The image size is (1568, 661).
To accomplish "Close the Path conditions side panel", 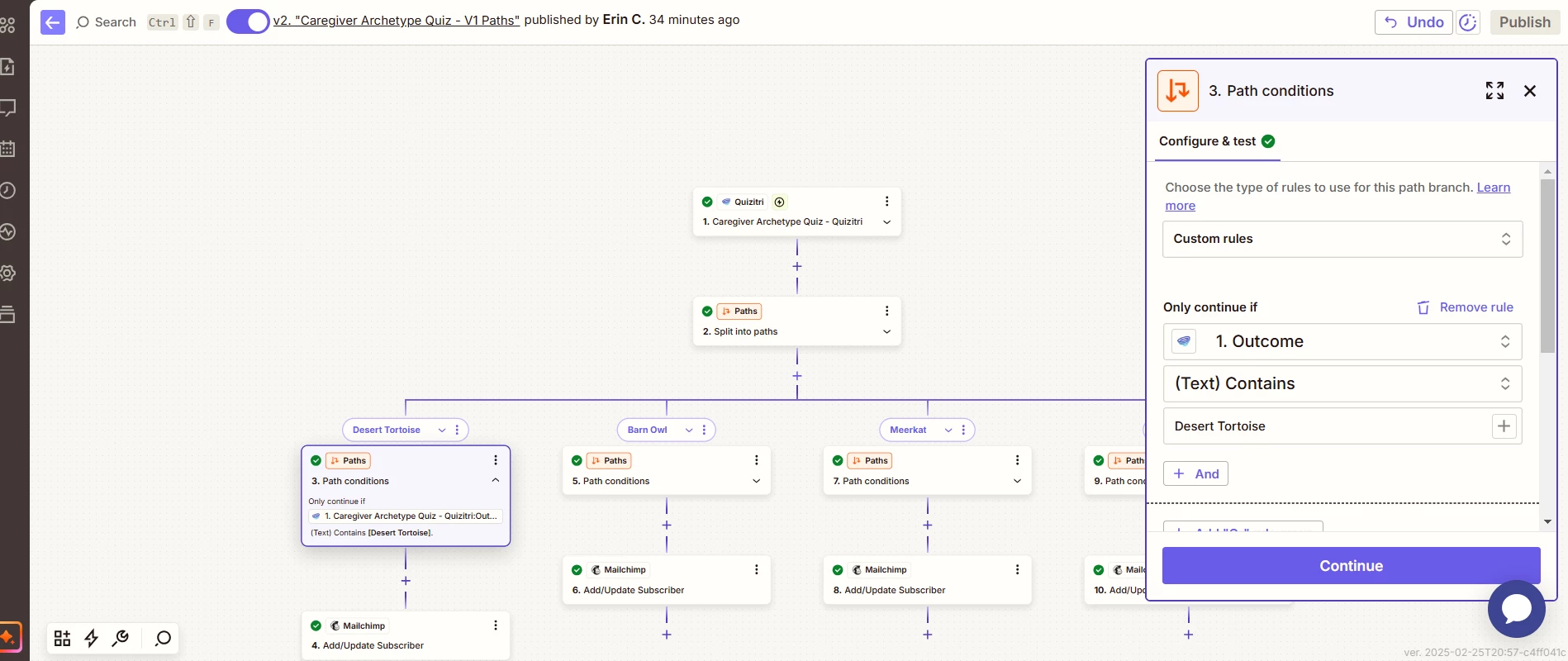I will (1530, 91).
